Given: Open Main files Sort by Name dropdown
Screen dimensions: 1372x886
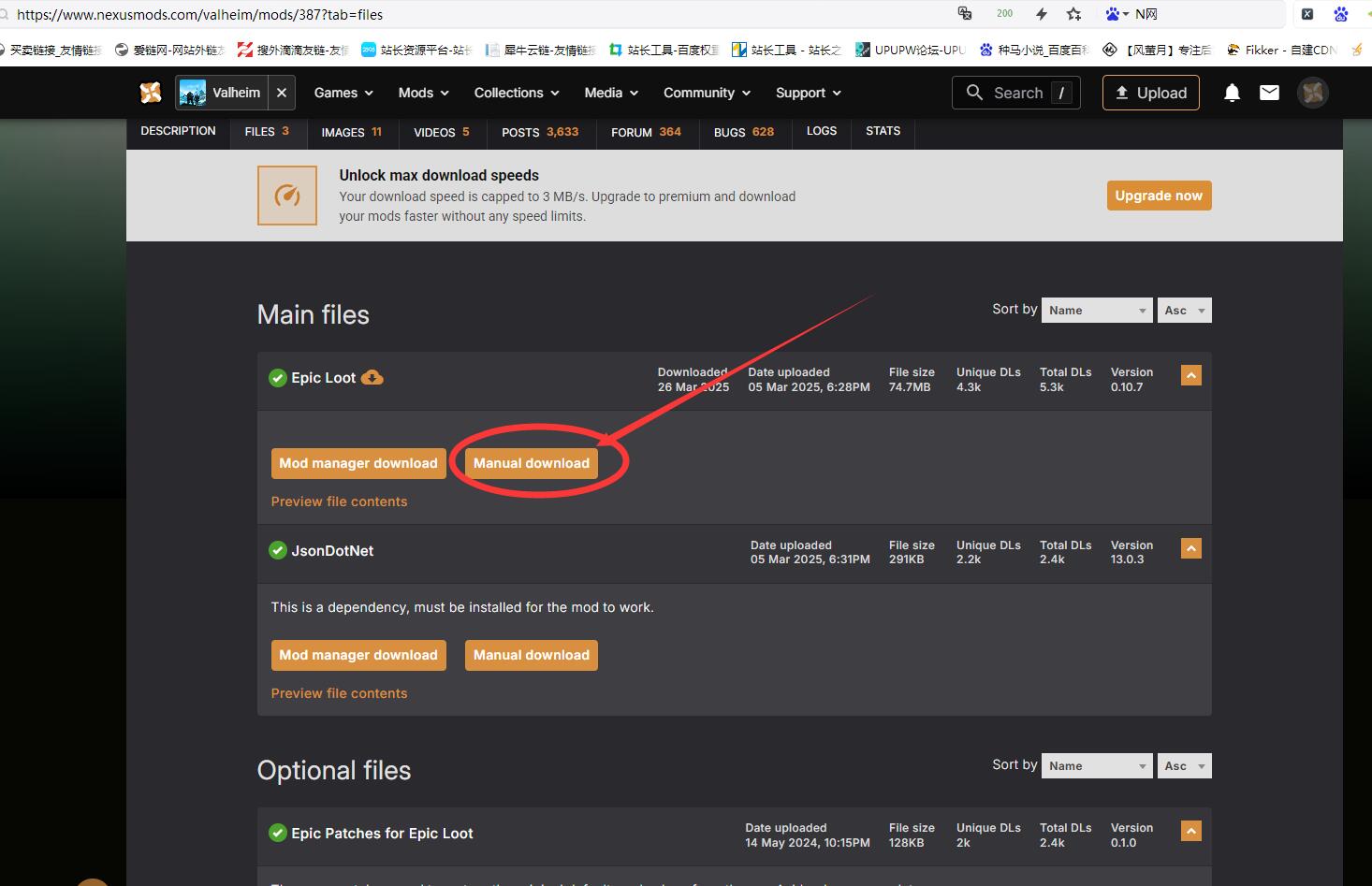Looking at the screenshot, I should pyautogui.click(x=1097, y=311).
